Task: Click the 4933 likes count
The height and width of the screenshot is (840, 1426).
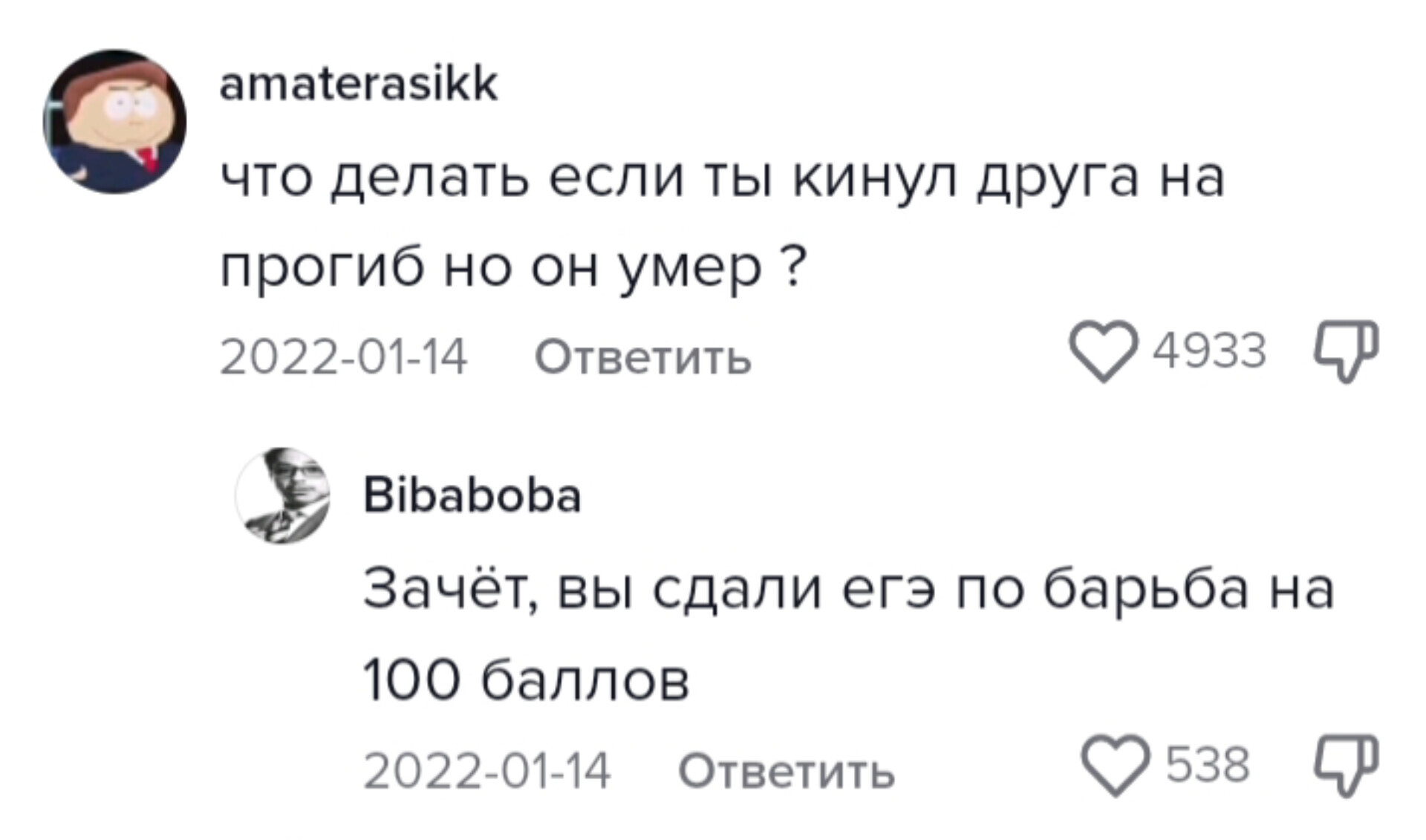Action: (x=1209, y=351)
